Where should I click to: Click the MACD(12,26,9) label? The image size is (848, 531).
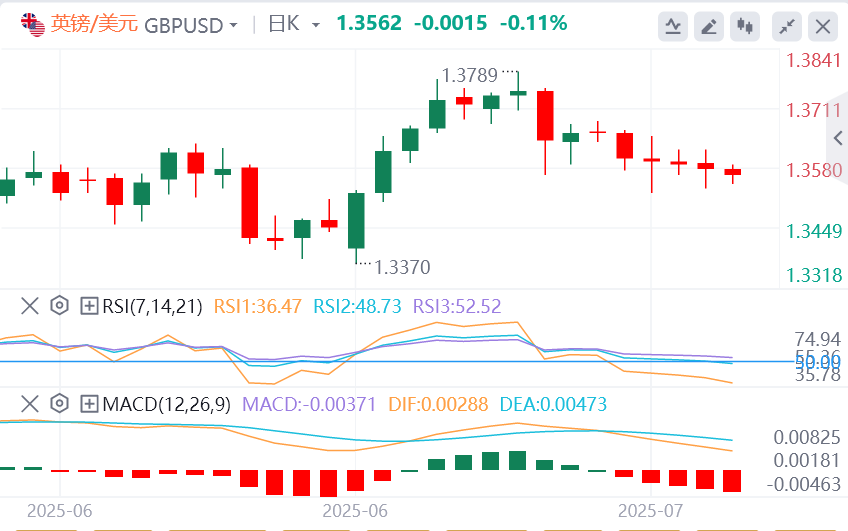tap(167, 404)
